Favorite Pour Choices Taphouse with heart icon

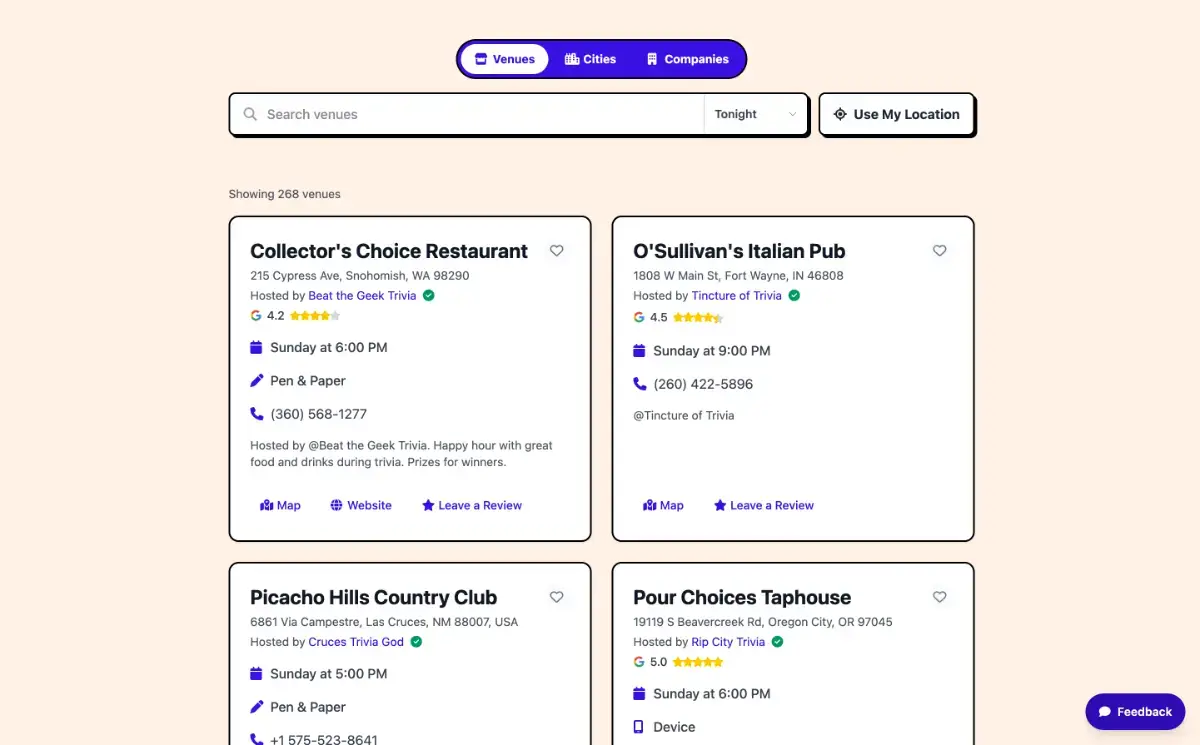(940, 597)
